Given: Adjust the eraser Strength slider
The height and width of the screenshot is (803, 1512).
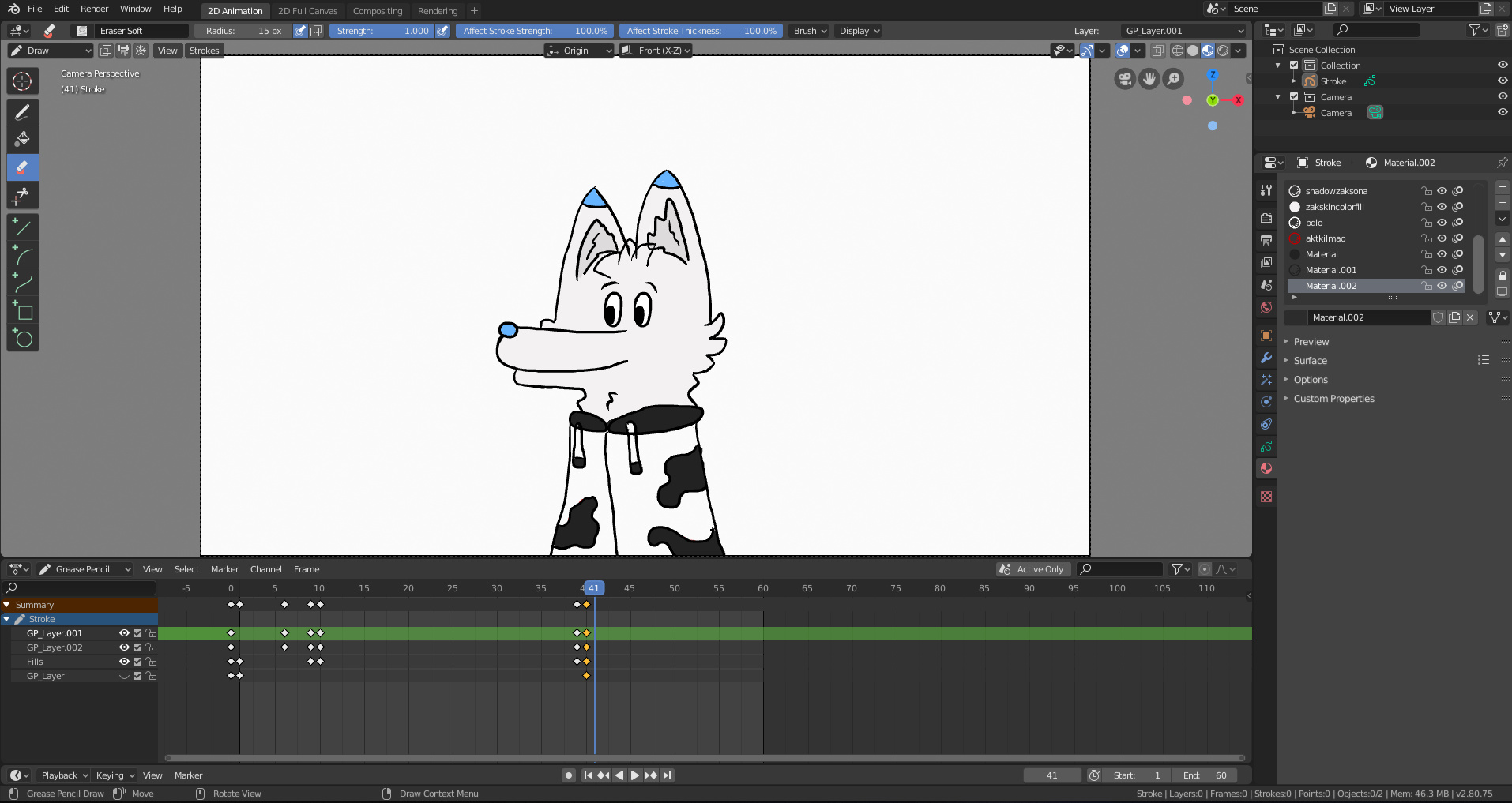Looking at the screenshot, I should tap(382, 31).
